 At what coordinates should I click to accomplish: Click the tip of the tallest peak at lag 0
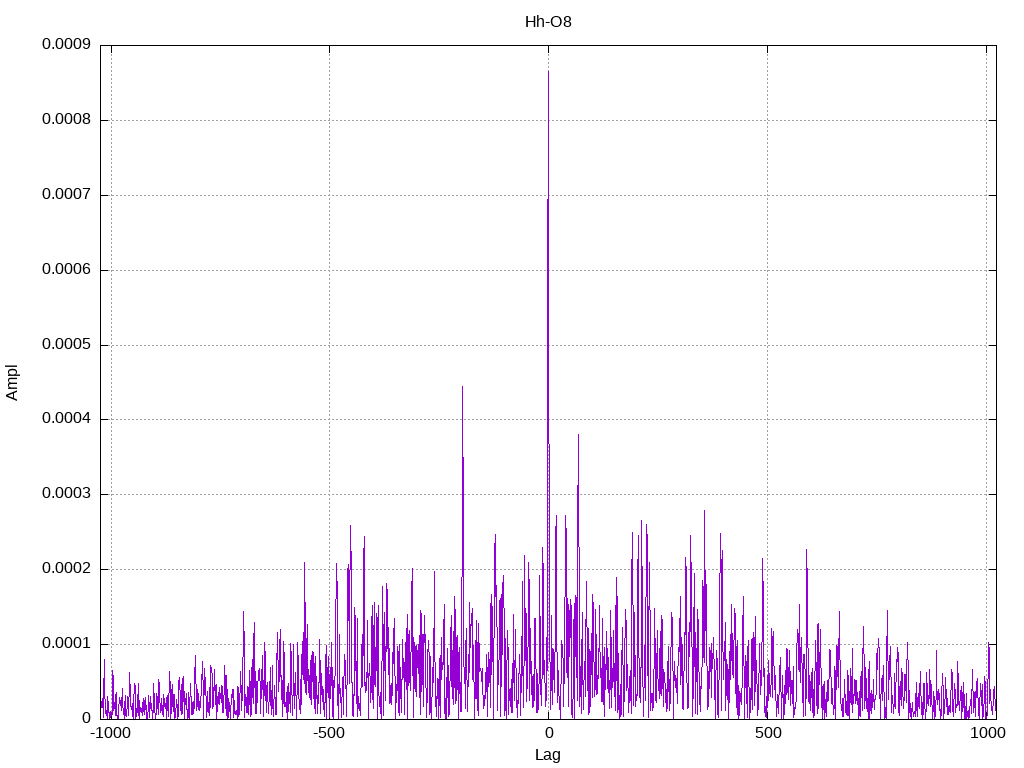coord(549,71)
